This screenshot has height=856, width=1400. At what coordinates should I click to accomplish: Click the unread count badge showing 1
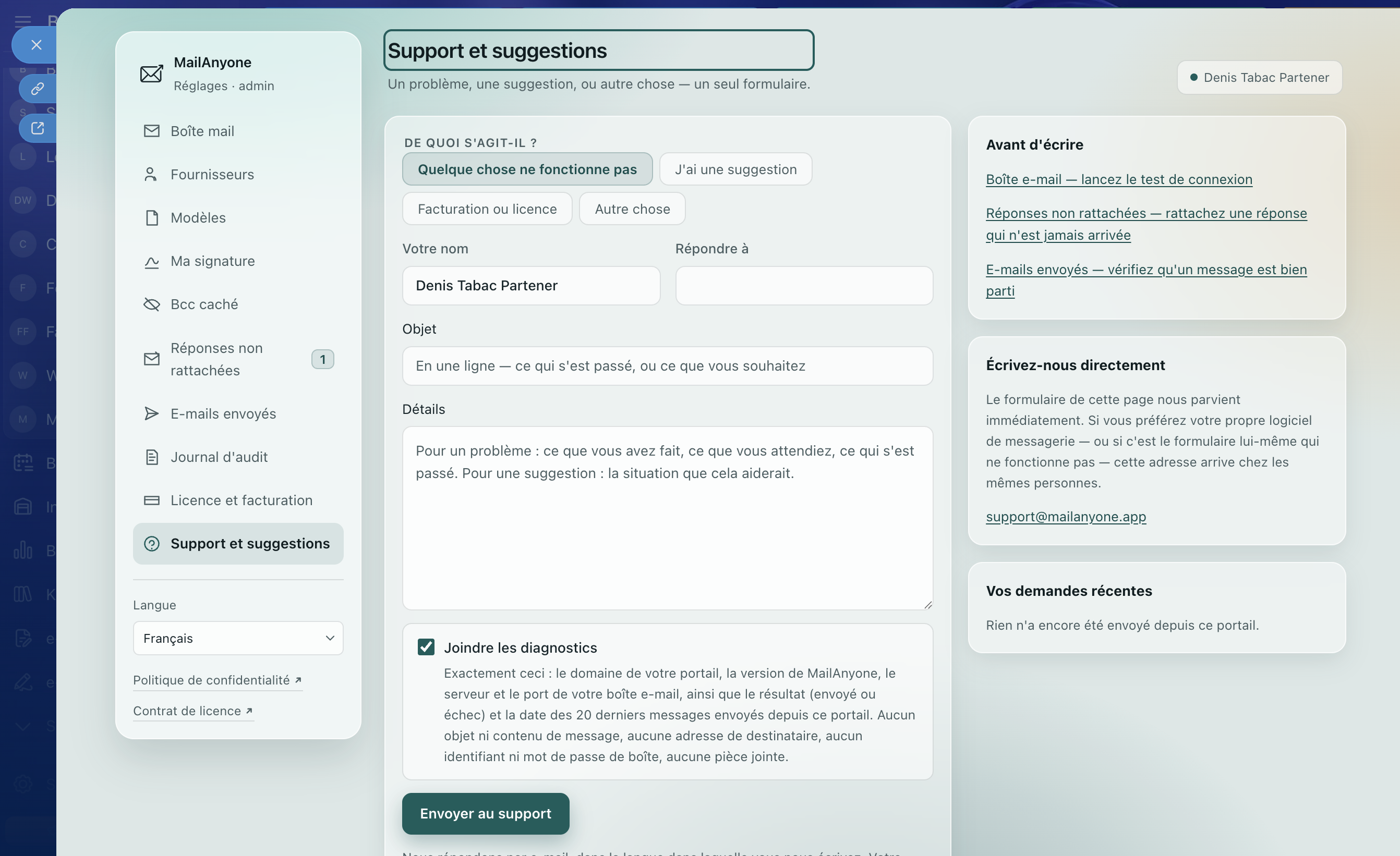coord(323,359)
